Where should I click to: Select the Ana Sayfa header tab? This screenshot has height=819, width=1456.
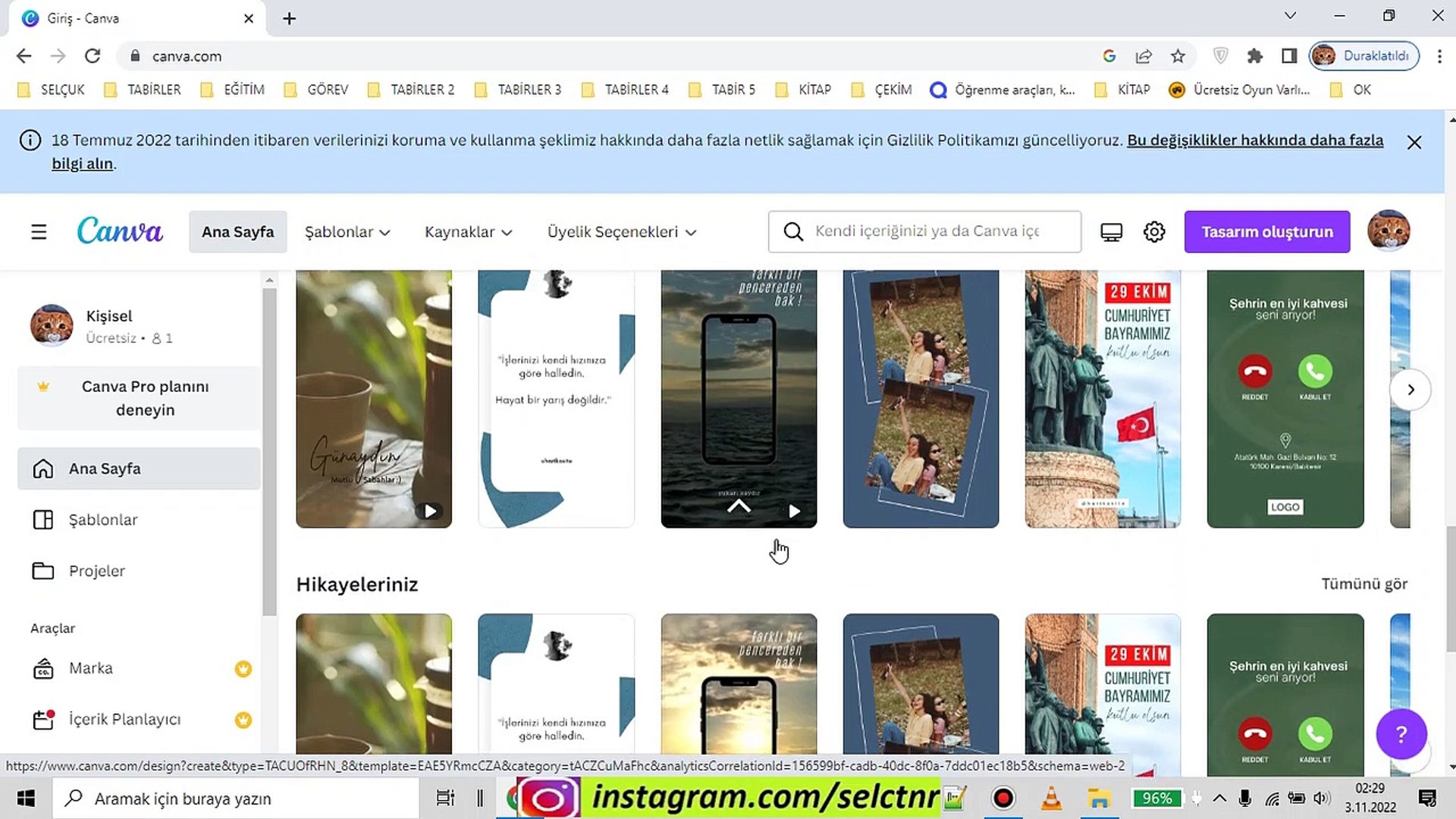(237, 232)
